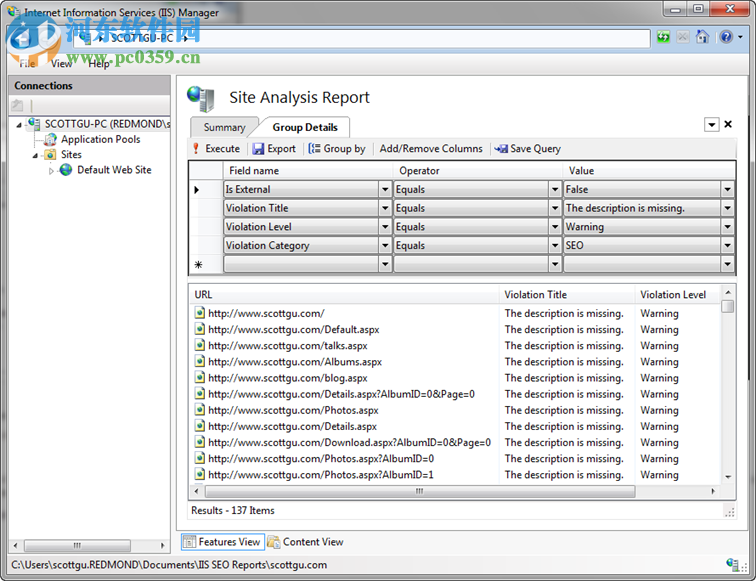
Task: Switch to the Summary tab
Action: (224, 128)
